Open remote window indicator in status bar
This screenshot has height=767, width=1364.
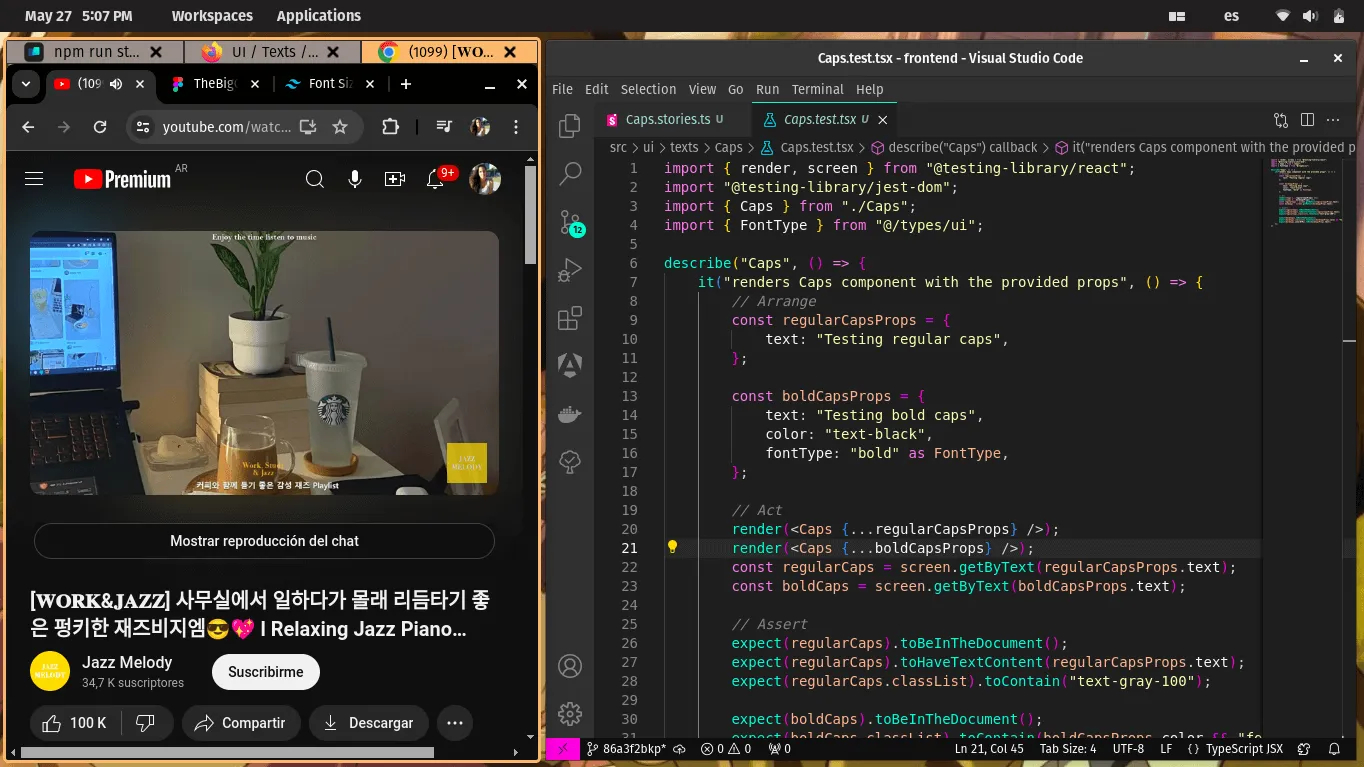(x=563, y=748)
